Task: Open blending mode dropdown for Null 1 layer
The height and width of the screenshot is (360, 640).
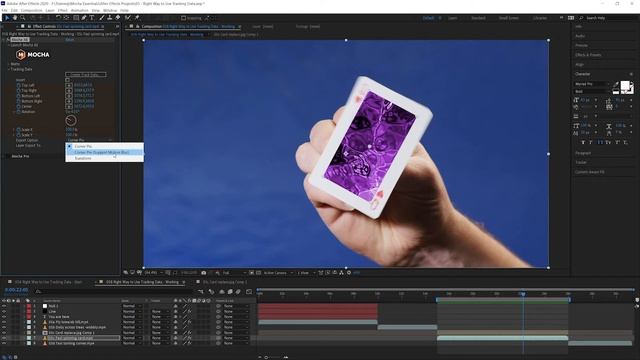Action: tap(132, 306)
